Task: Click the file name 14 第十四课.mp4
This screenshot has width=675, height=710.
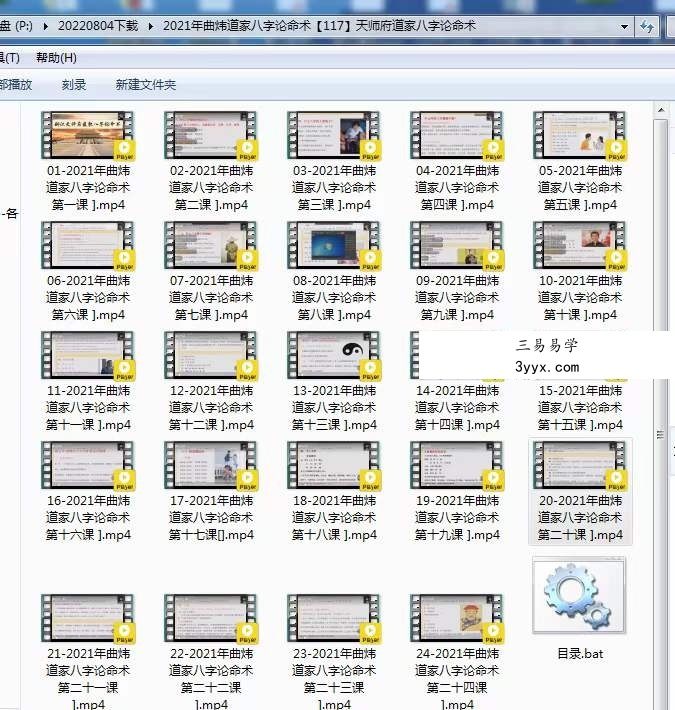Action: coord(457,408)
